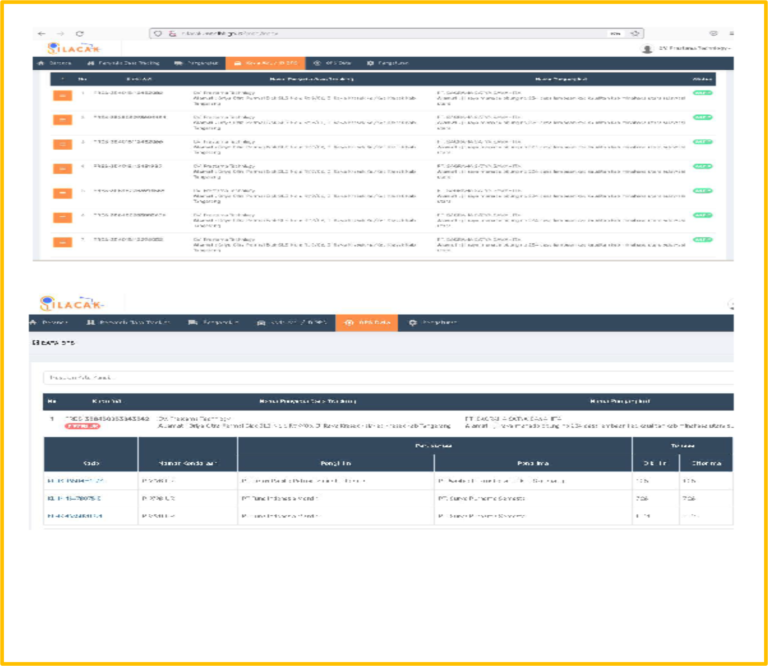Click the orange action button in row 1
The image size is (768, 666).
coord(62,95)
